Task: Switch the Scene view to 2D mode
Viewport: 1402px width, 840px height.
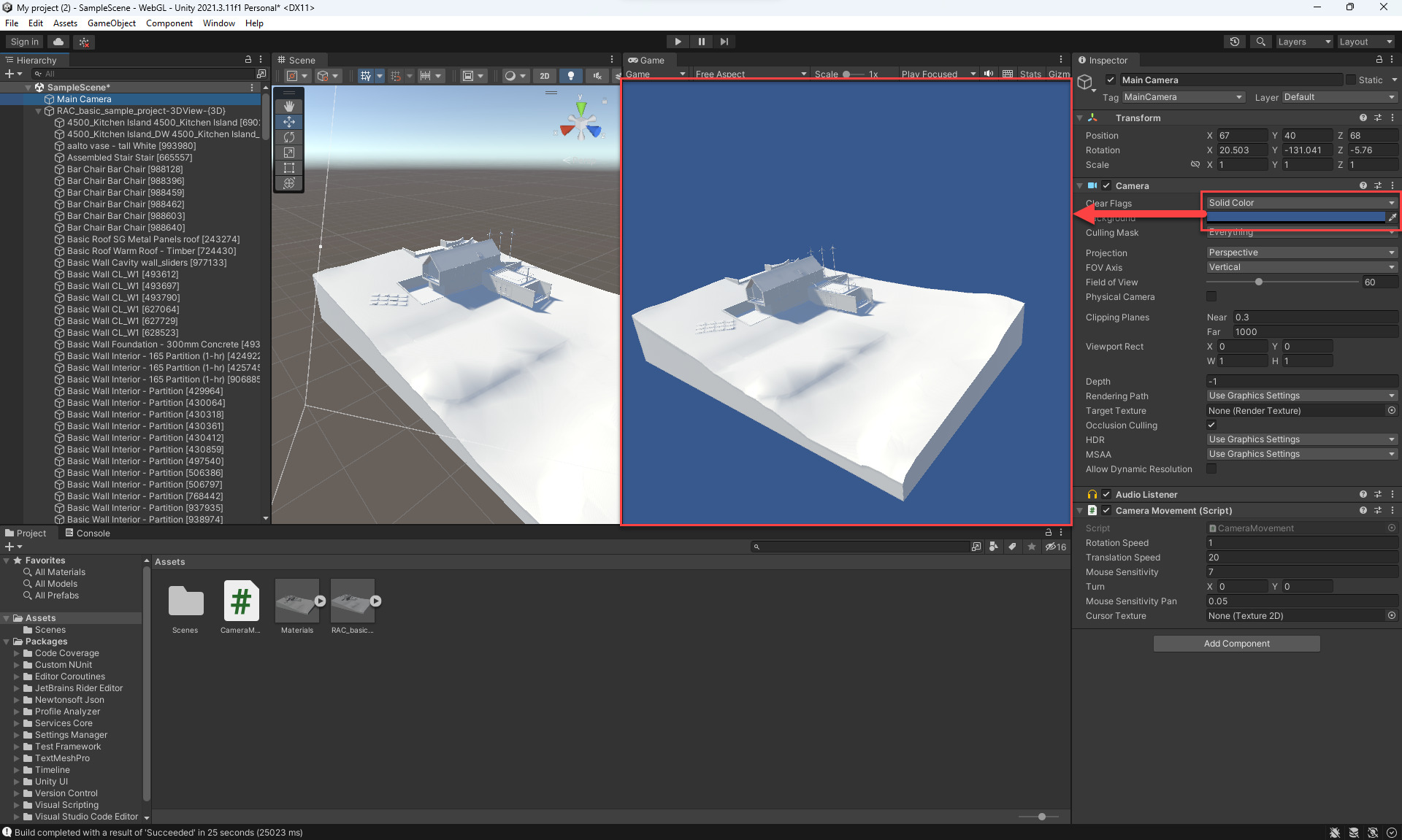Action: (x=545, y=75)
